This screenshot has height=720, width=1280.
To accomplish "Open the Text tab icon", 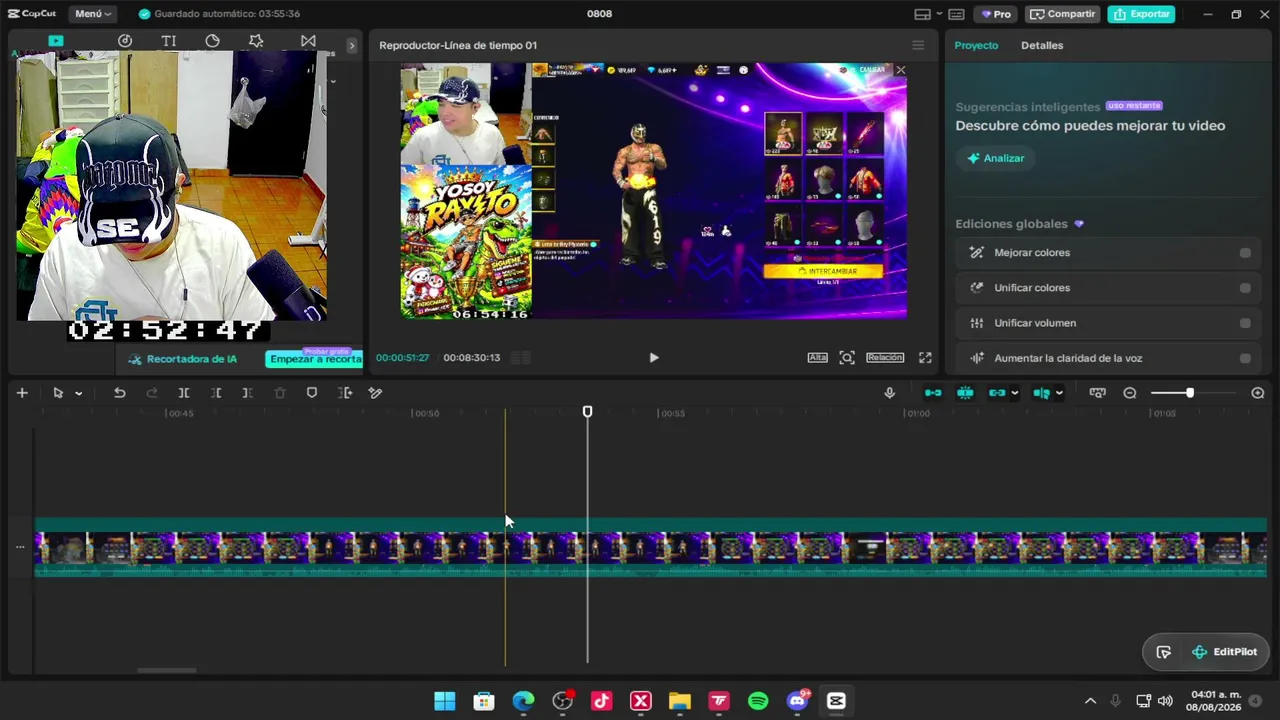I will click(169, 41).
